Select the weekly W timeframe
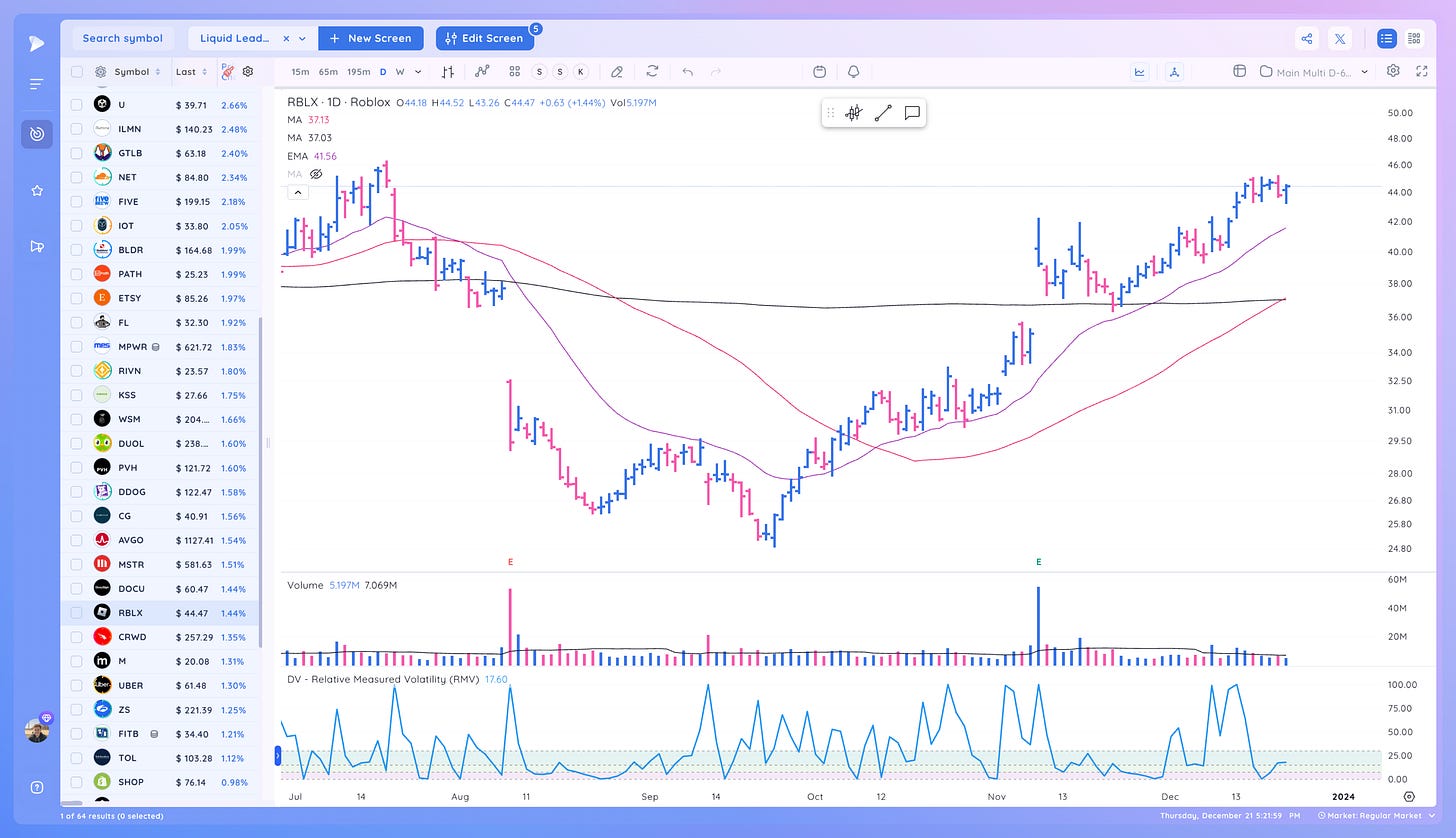This screenshot has width=1456, height=838. click(x=400, y=72)
